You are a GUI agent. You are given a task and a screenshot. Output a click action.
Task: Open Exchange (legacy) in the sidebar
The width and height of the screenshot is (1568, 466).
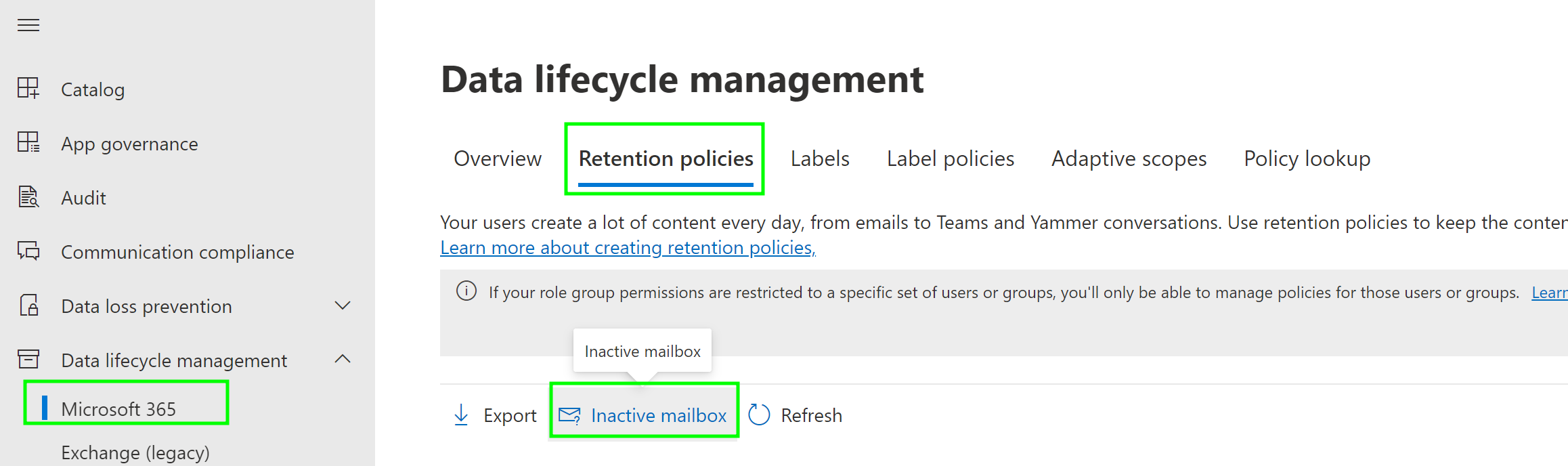[135, 452]
